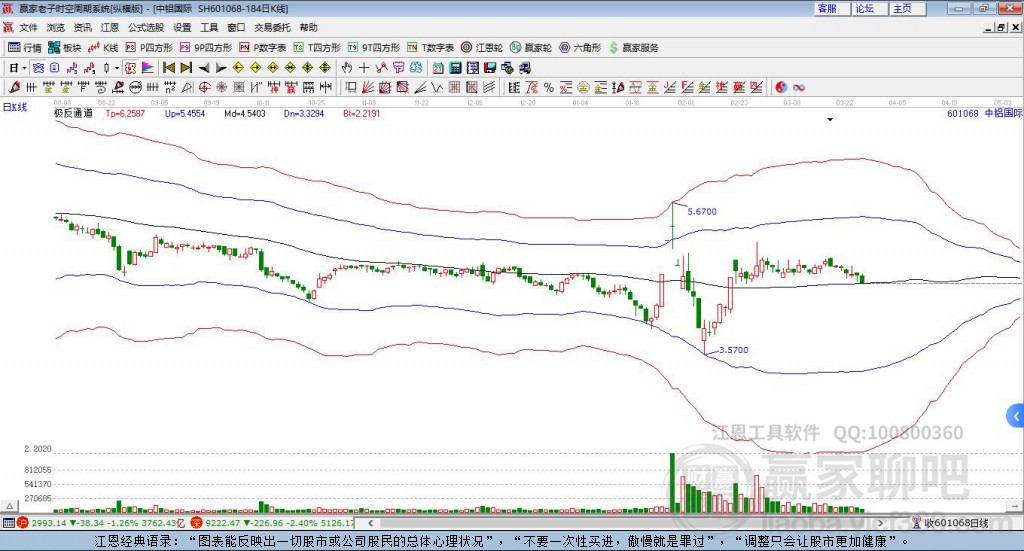Select the zigzag wave line tool

point(437,87)
